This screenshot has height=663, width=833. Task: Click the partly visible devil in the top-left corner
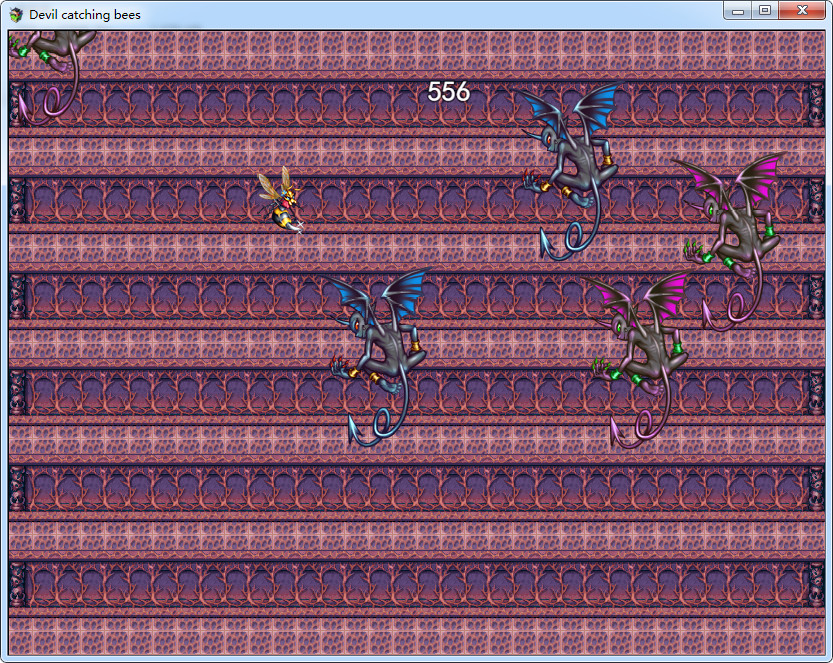pyautogui.click(x=52, y=77)
